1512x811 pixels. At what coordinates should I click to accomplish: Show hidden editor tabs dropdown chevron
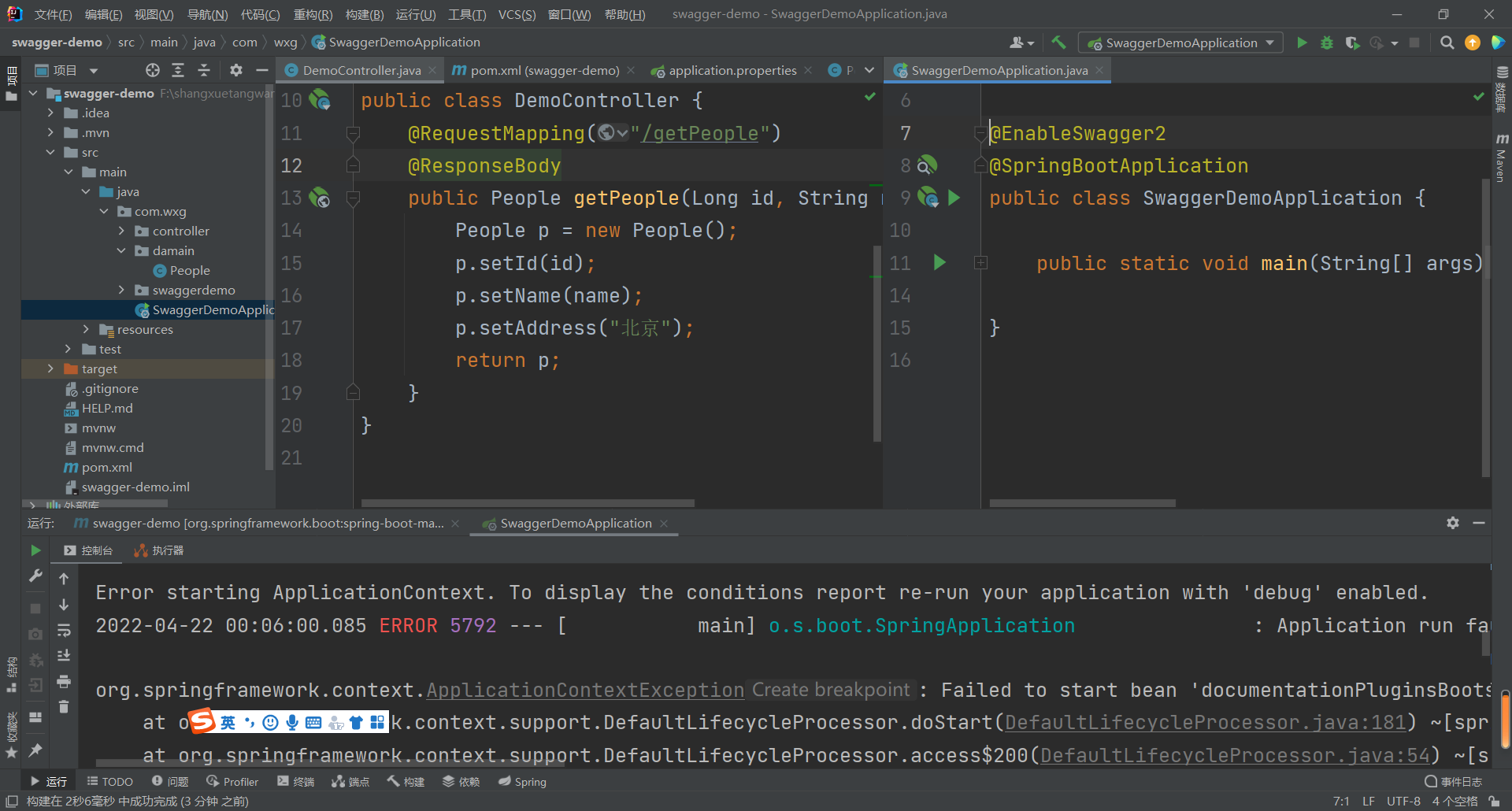[869, 70]
